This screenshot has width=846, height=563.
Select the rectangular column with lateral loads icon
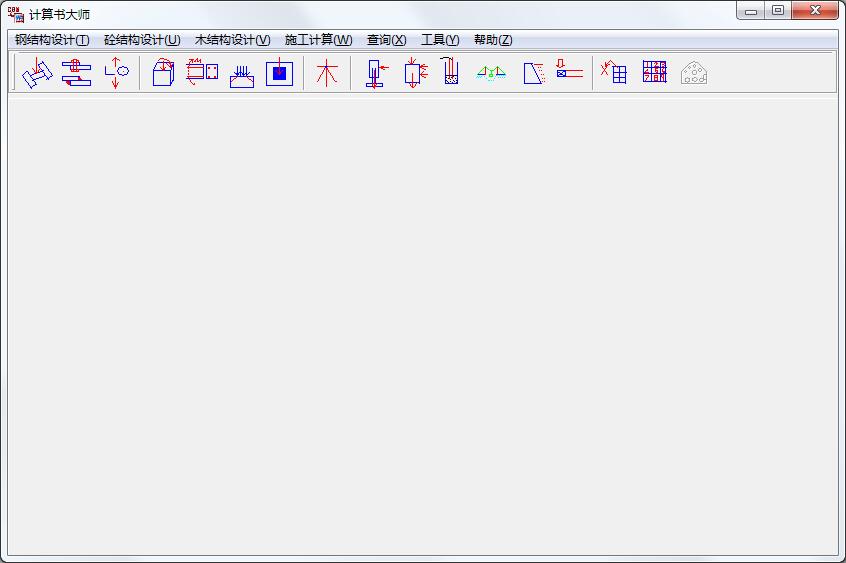tap(414, 73)
